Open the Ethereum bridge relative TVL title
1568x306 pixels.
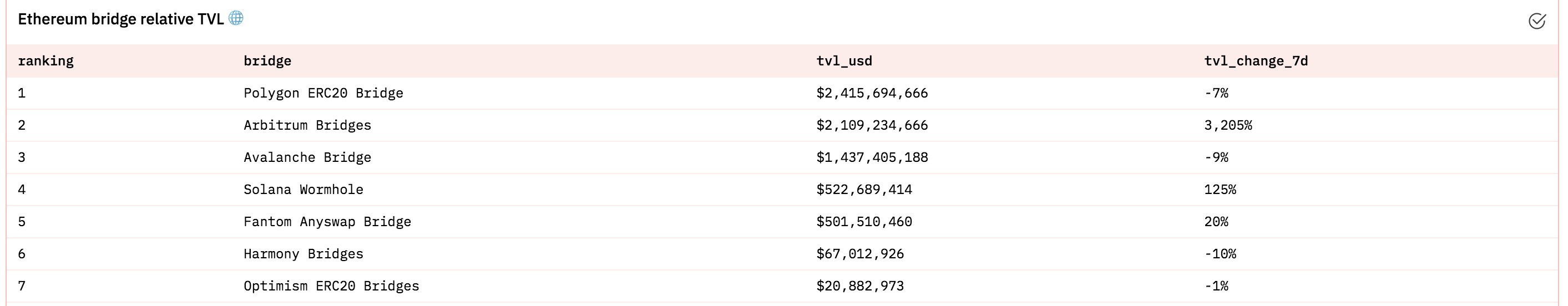click(x=121, y=19)
